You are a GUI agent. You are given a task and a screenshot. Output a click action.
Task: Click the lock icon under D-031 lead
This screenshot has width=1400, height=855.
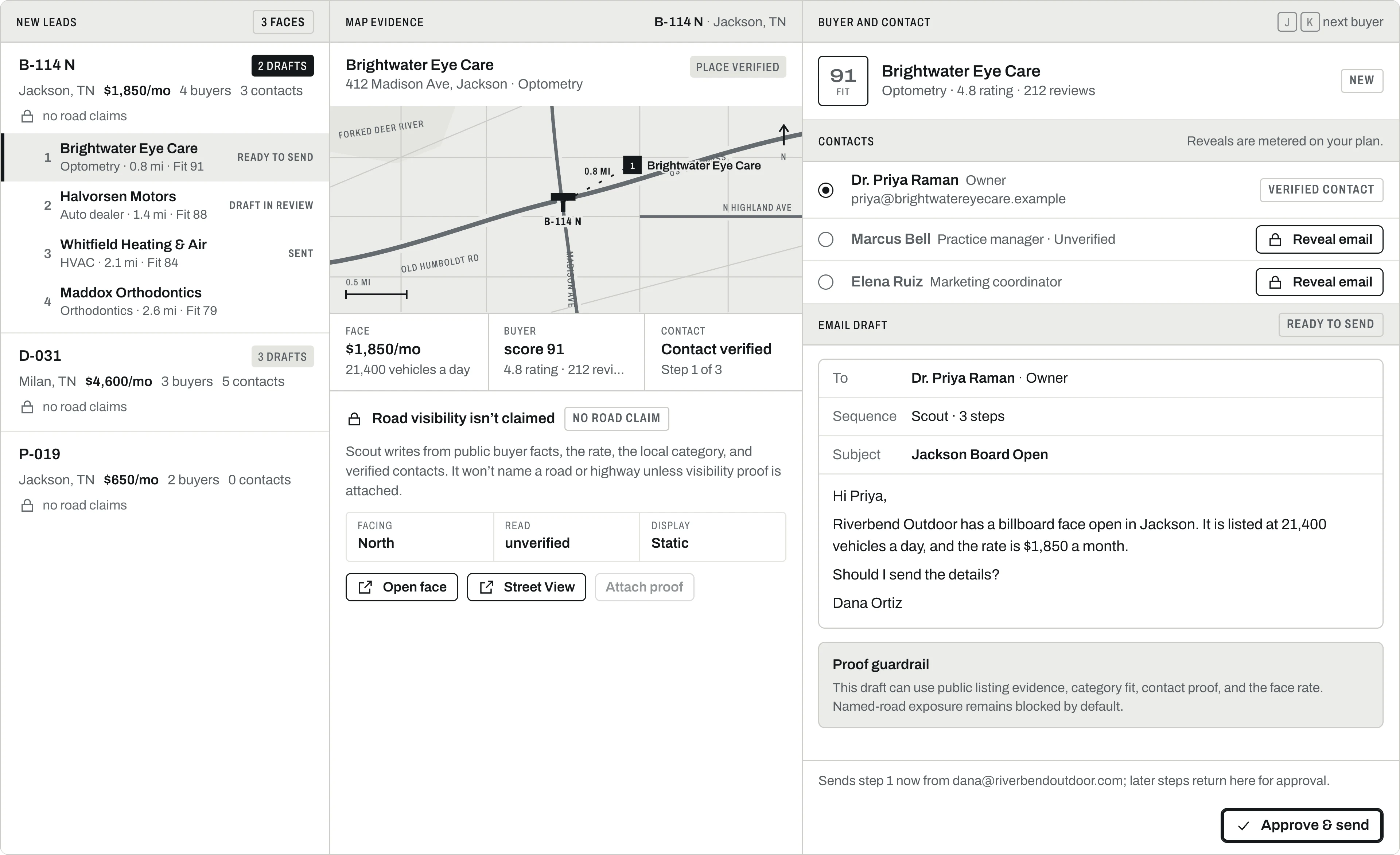pyautogui.click(x=27, y=407)
